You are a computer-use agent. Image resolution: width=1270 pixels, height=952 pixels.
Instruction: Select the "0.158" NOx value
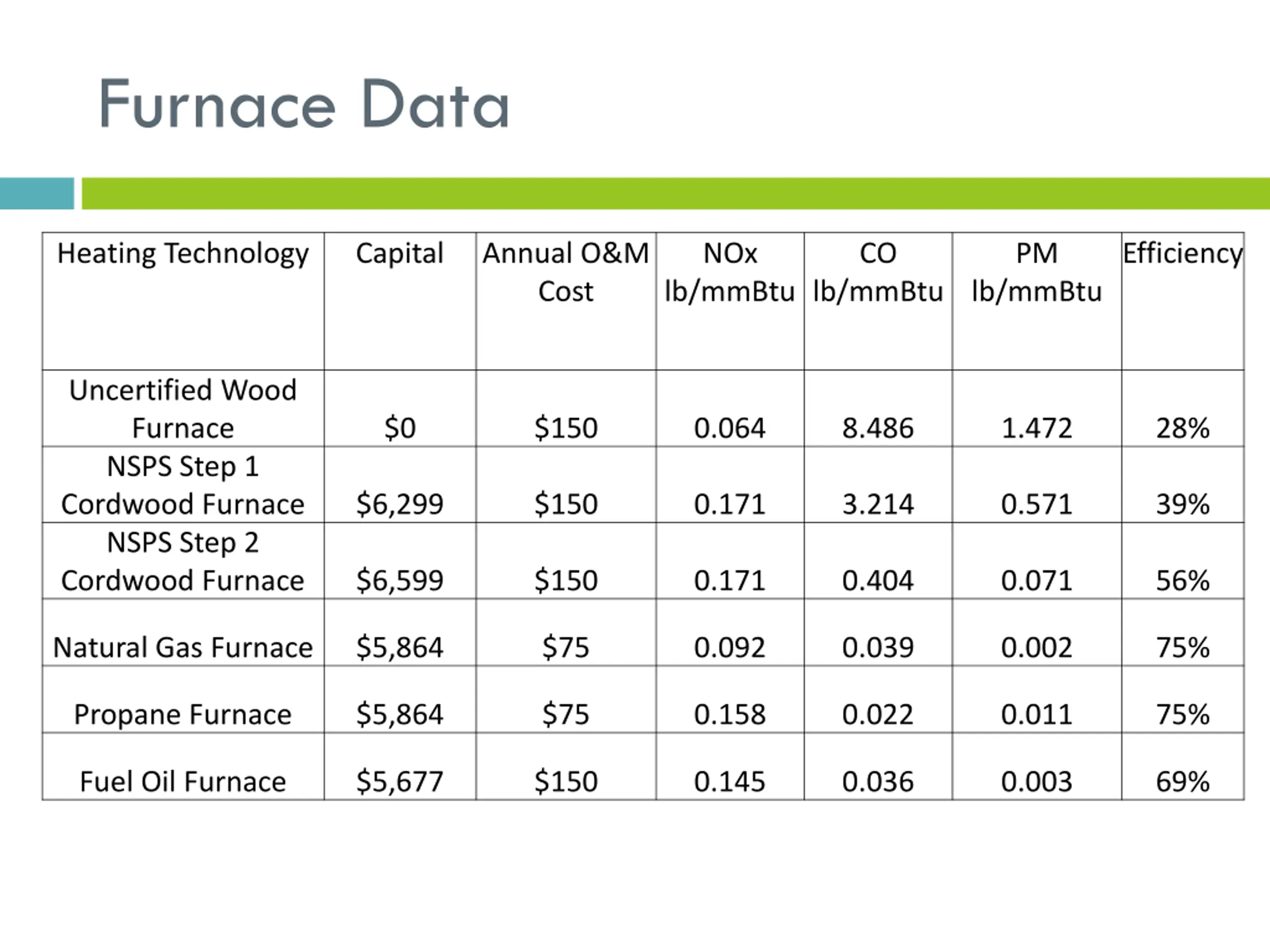tap(730, 715)
